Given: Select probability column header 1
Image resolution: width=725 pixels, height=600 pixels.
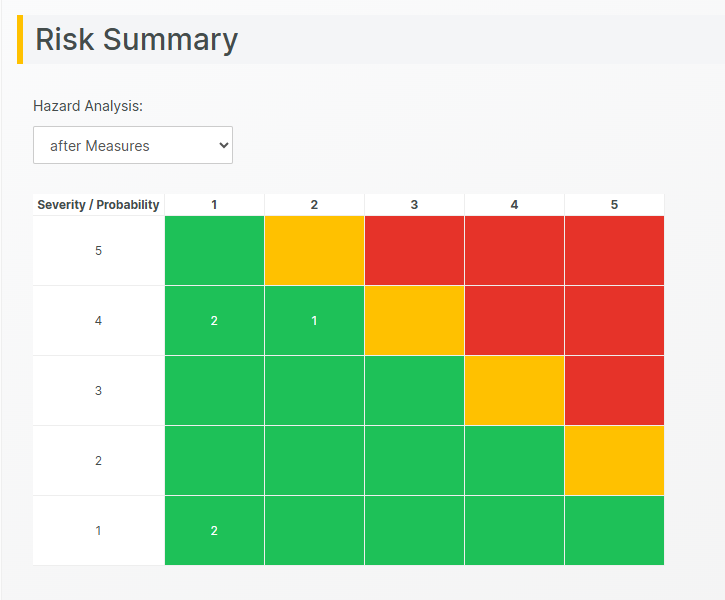Looking at the screenshot, I should click(214, 205).
